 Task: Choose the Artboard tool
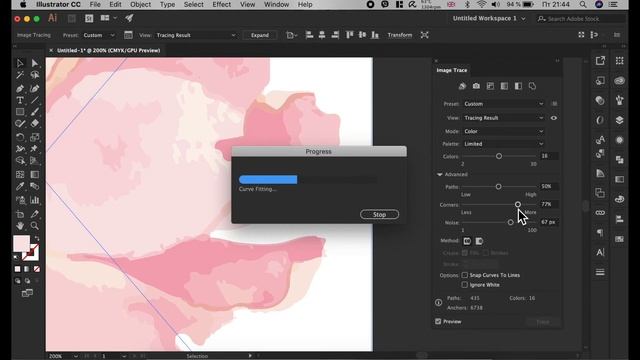click(20, 214)
